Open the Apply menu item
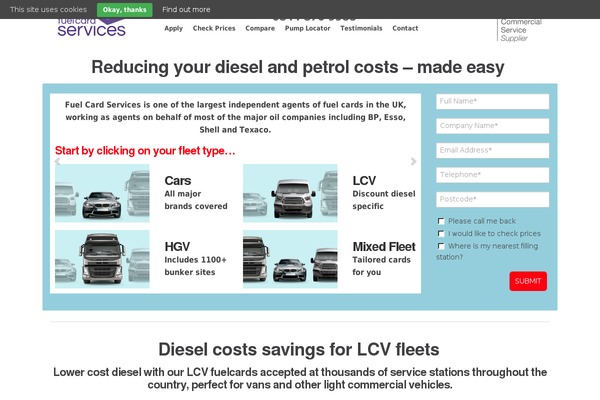 coord(173,28)
